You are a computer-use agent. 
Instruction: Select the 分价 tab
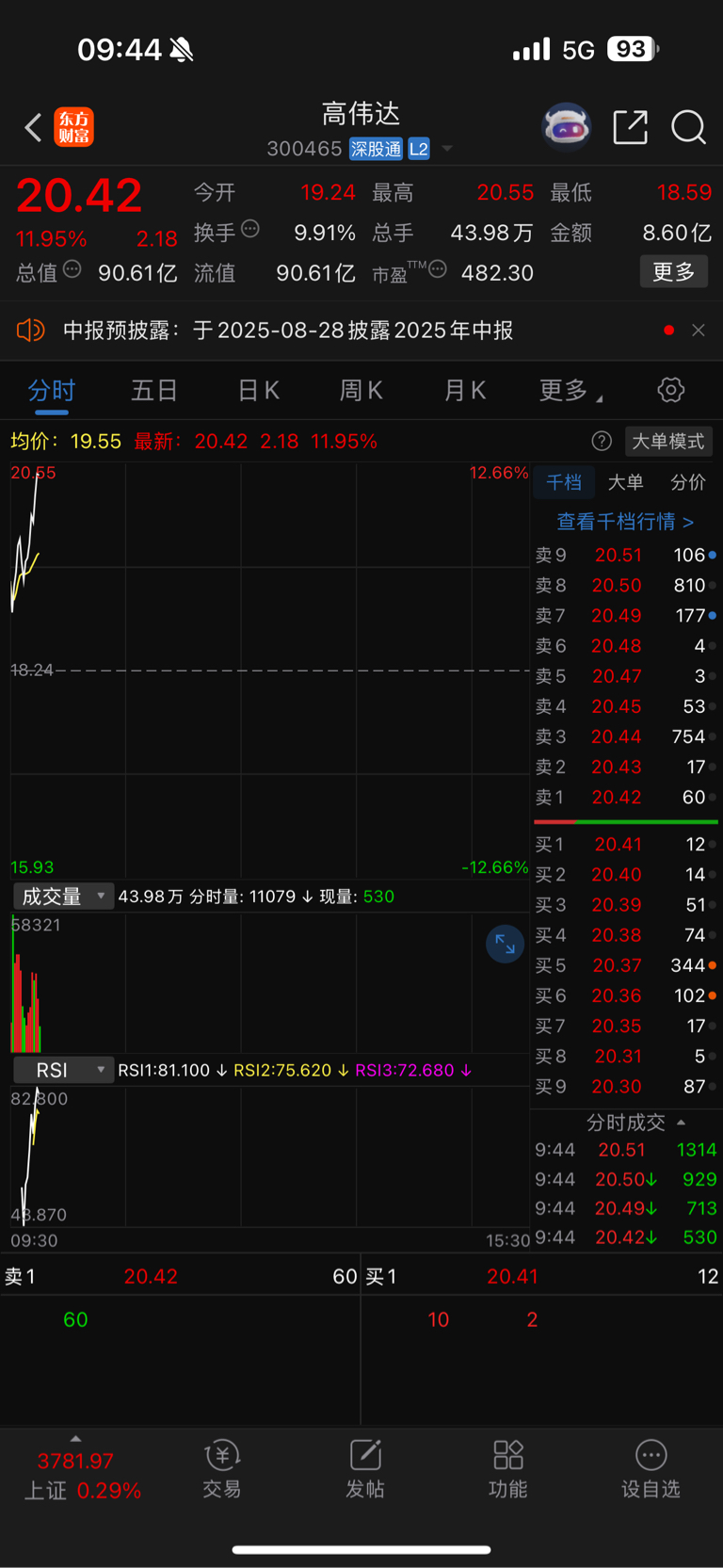688,482
